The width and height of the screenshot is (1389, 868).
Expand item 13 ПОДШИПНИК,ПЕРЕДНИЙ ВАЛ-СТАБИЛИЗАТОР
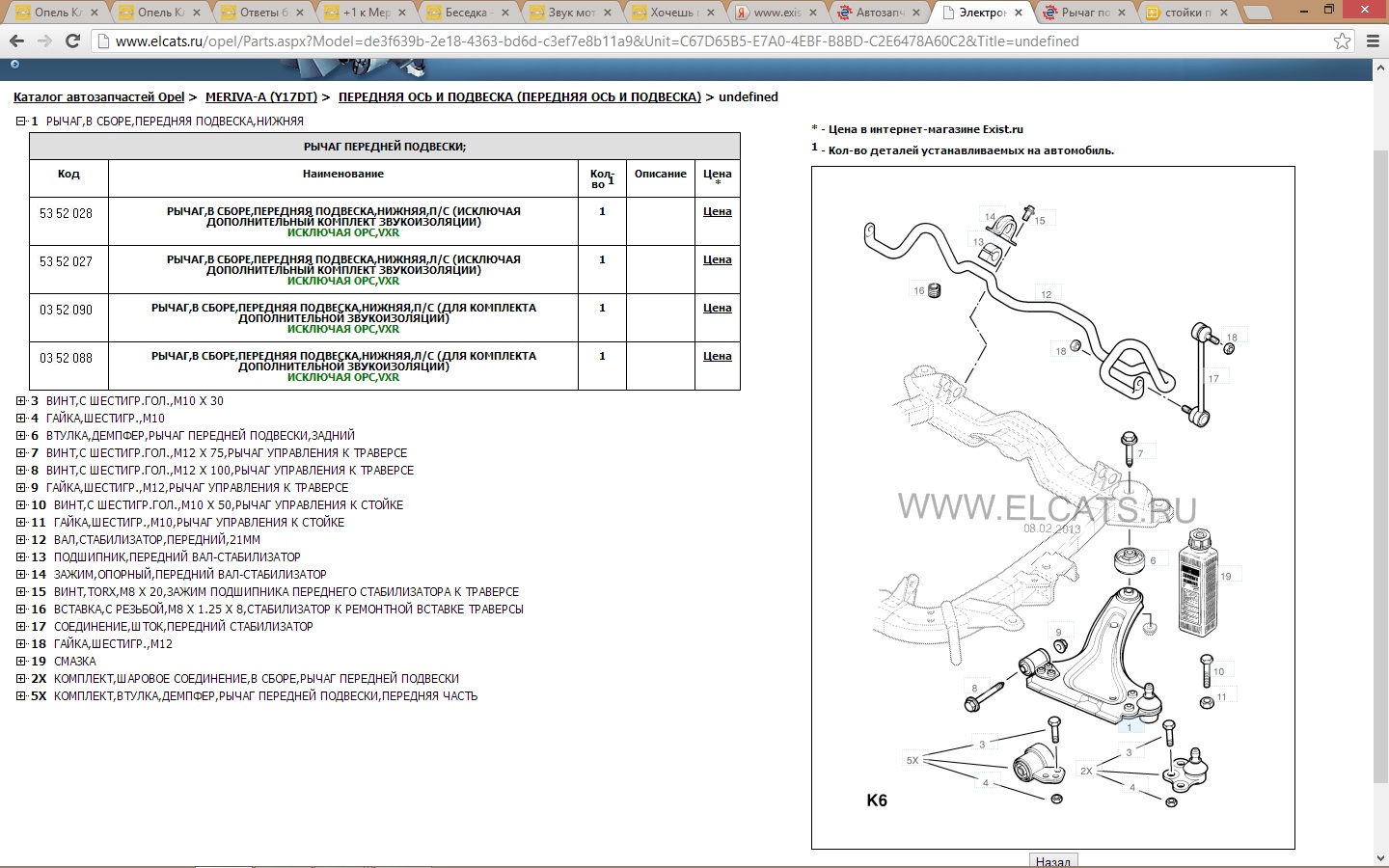[21, 557]
